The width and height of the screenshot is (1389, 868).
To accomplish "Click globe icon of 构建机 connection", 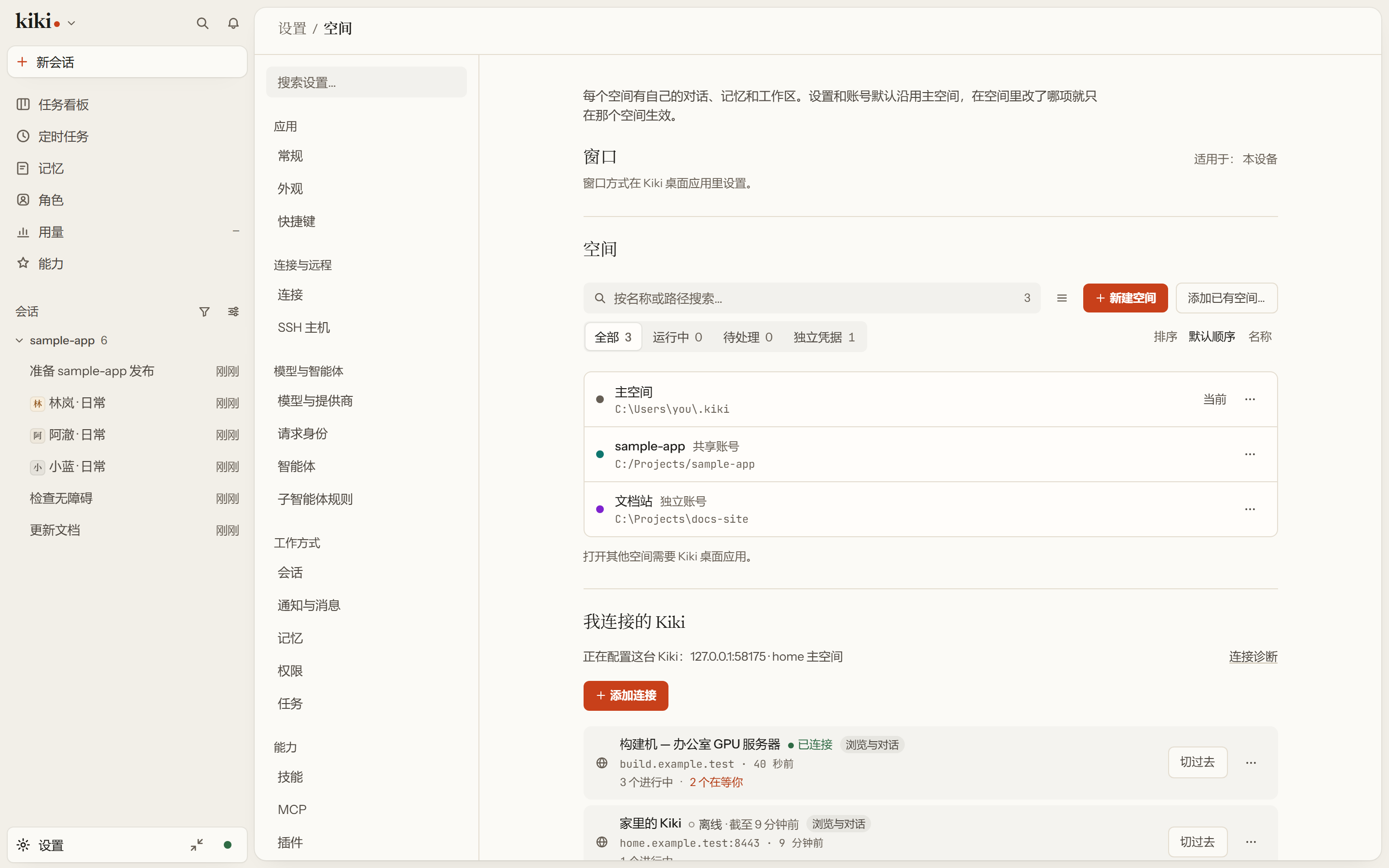I will 601,763.
